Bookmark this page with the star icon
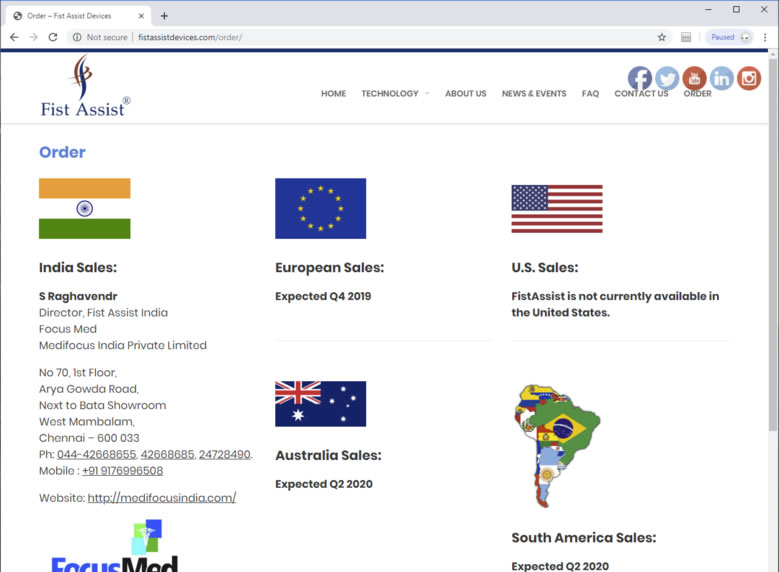779x572 pixels. tap(661, 37)
